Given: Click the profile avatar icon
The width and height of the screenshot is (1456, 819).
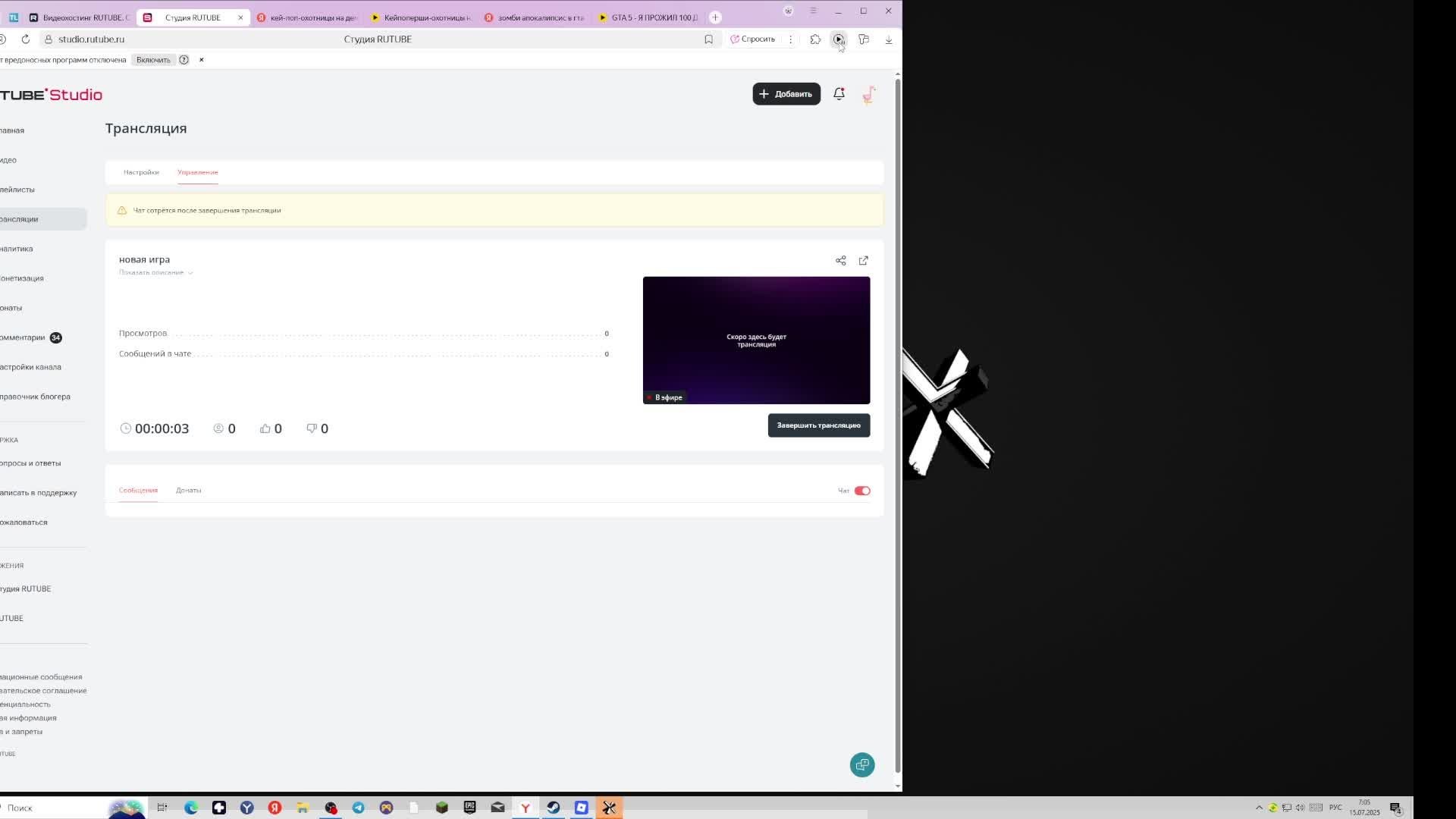Looking at the screenshot, I should pyautogui.click(x=869, y=94).
